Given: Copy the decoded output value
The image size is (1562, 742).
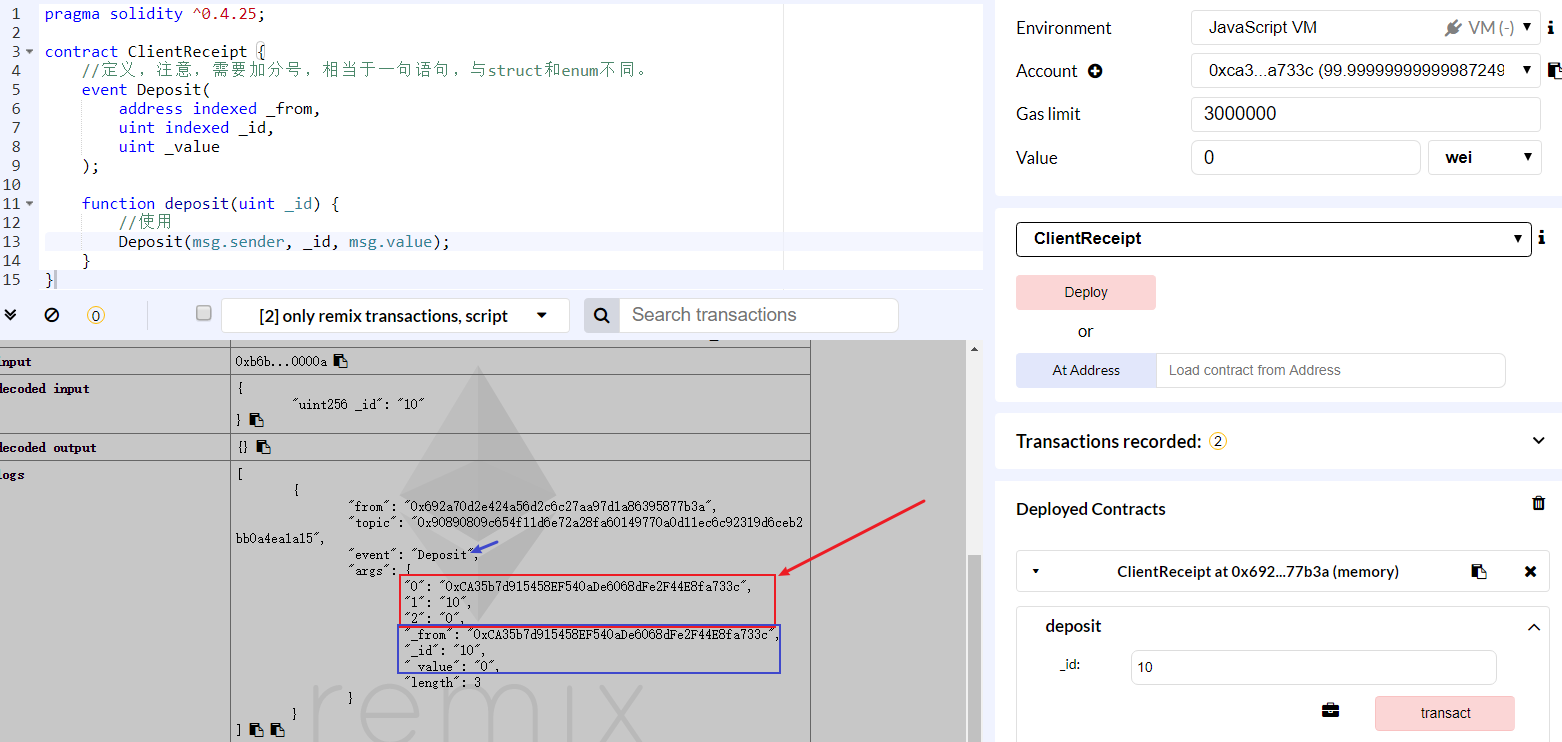Looking at the screenshot, I should [x=264, y=447].
